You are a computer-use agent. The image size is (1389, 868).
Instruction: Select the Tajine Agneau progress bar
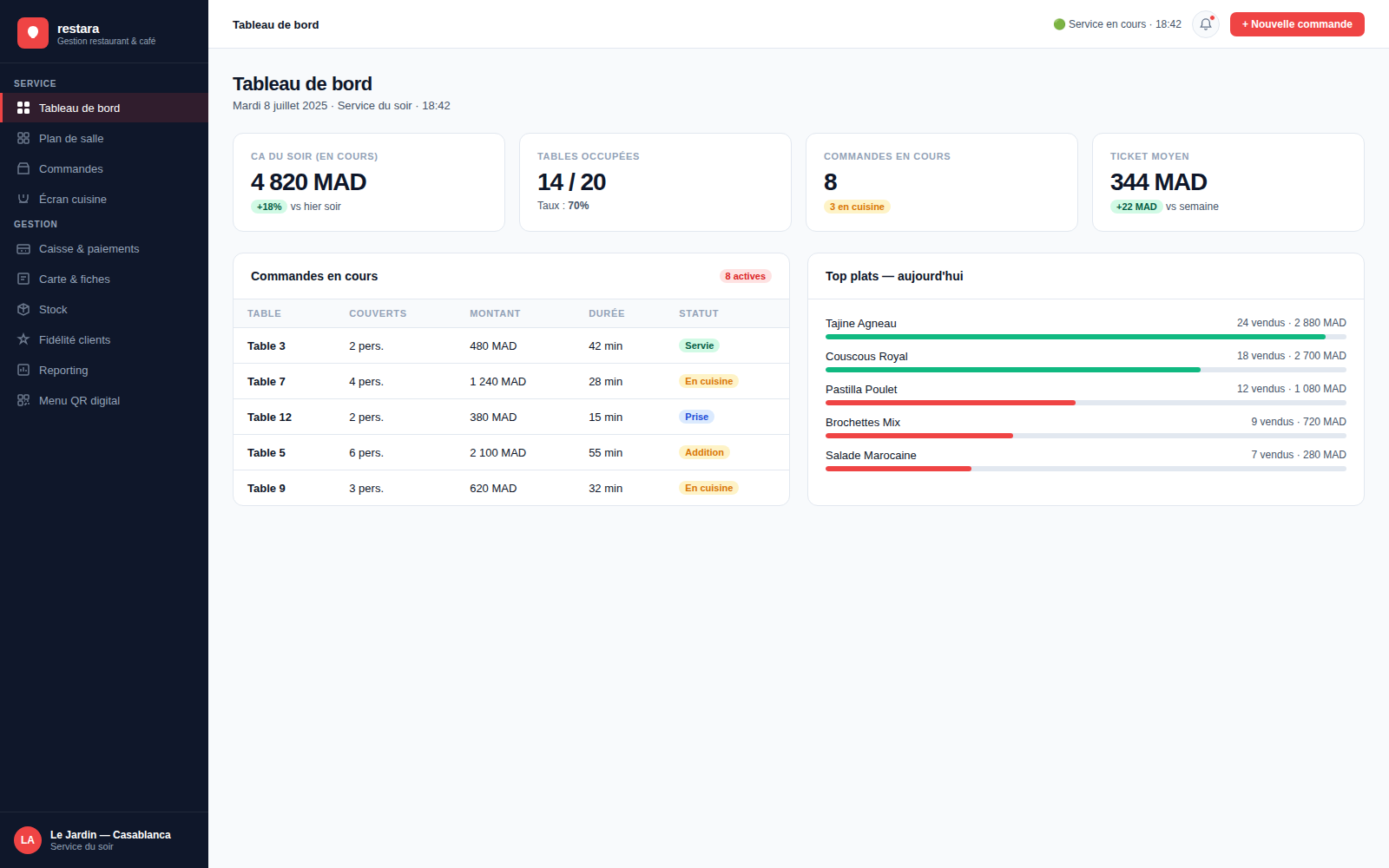pos(1086,337)
